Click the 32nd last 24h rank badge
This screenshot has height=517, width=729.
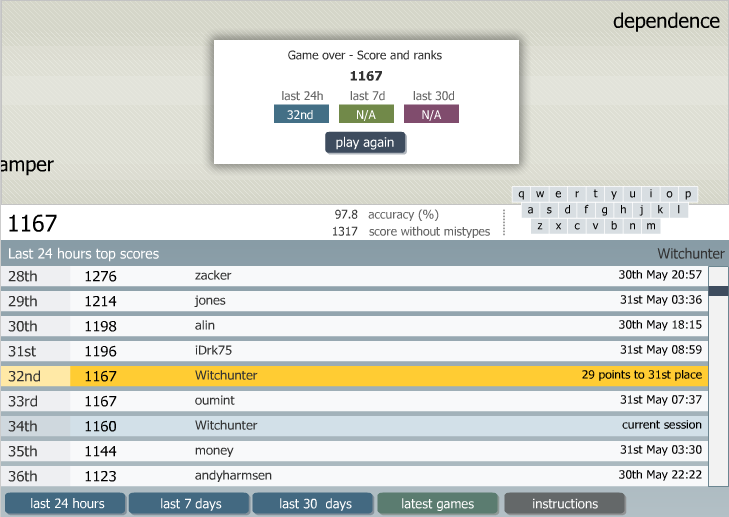pos(301,114)
